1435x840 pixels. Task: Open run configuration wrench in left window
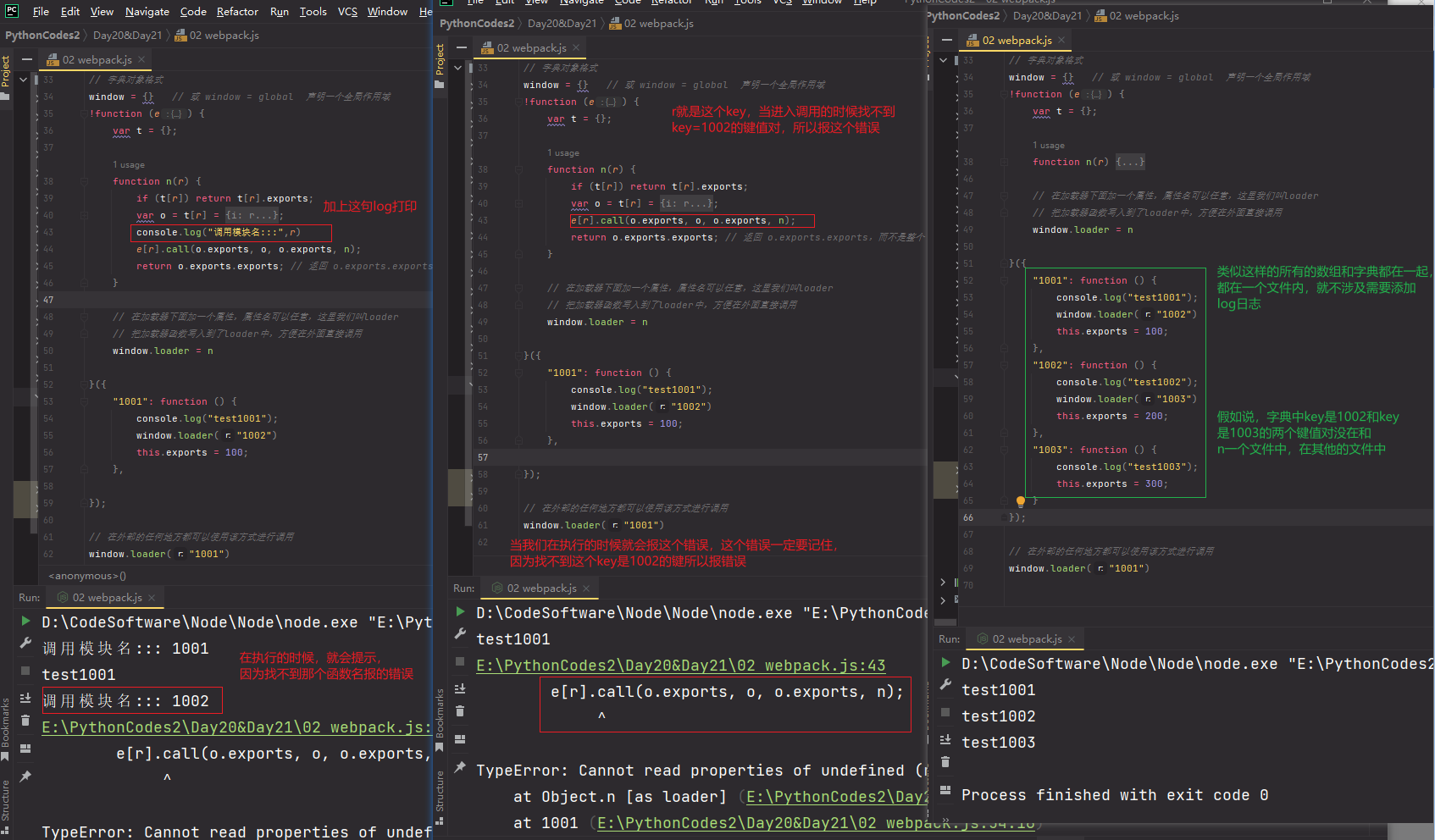[25, 644]
